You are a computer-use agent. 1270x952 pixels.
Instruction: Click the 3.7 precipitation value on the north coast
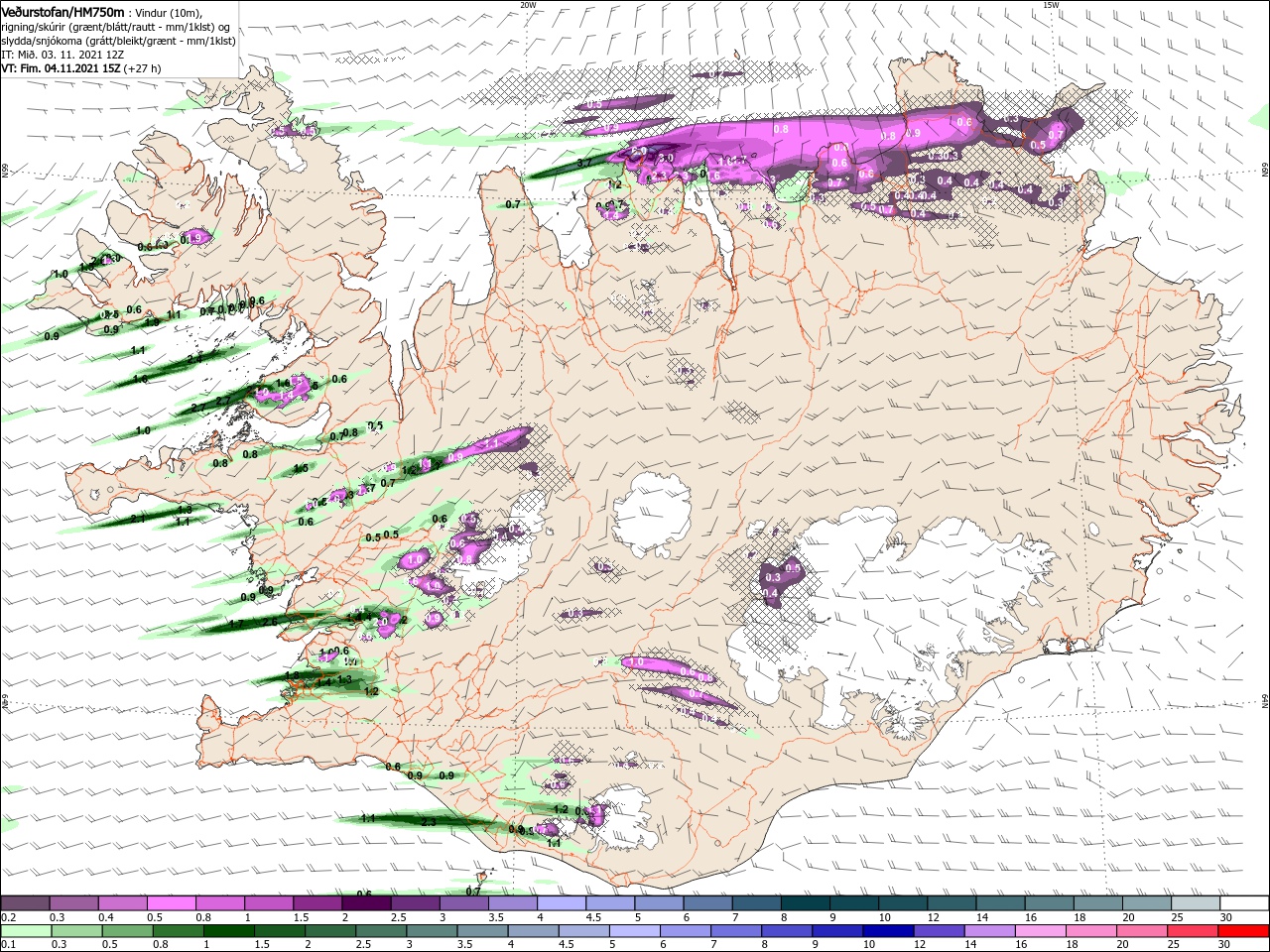coord(584,162)
